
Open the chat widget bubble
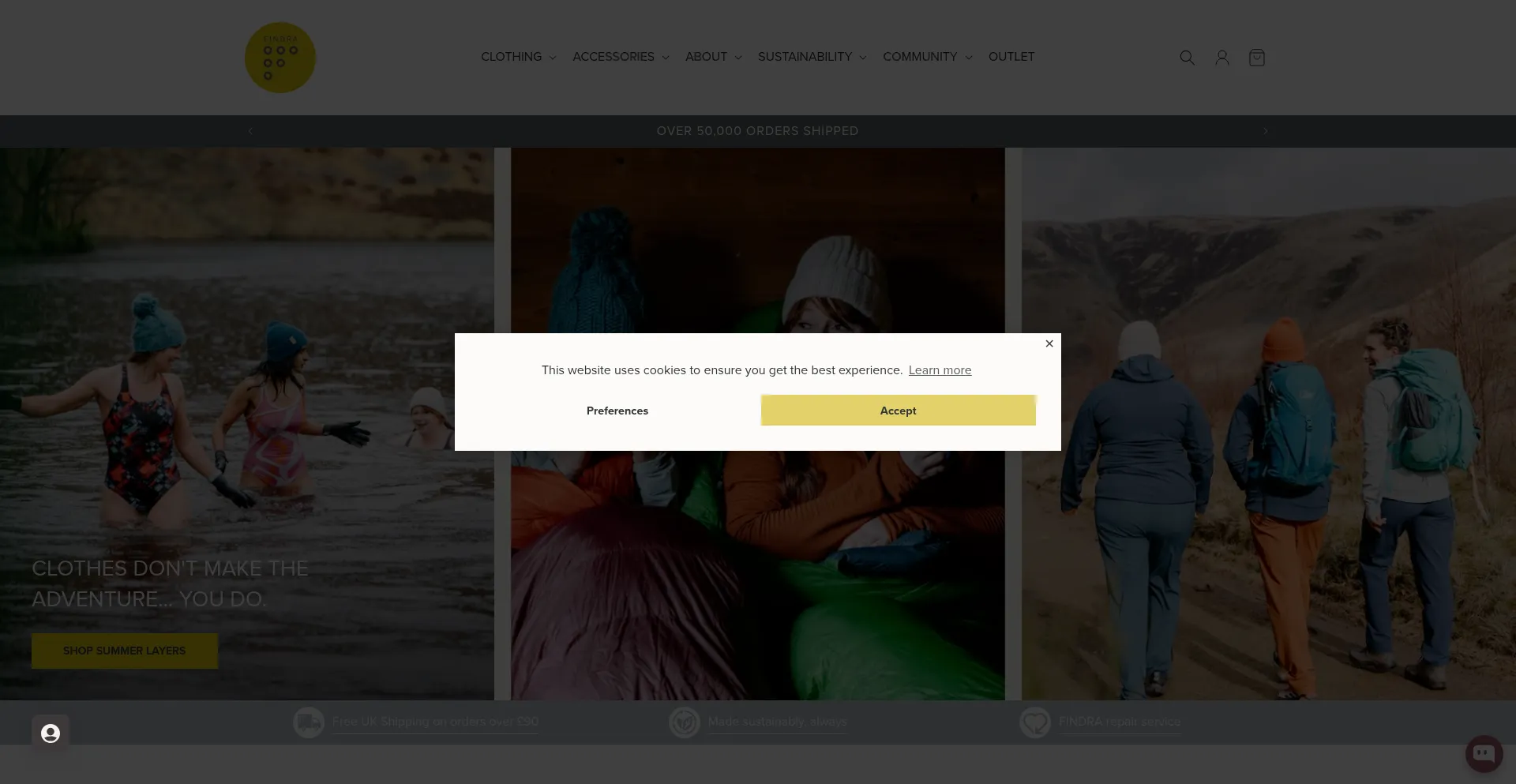click(x=1484, y=753)
